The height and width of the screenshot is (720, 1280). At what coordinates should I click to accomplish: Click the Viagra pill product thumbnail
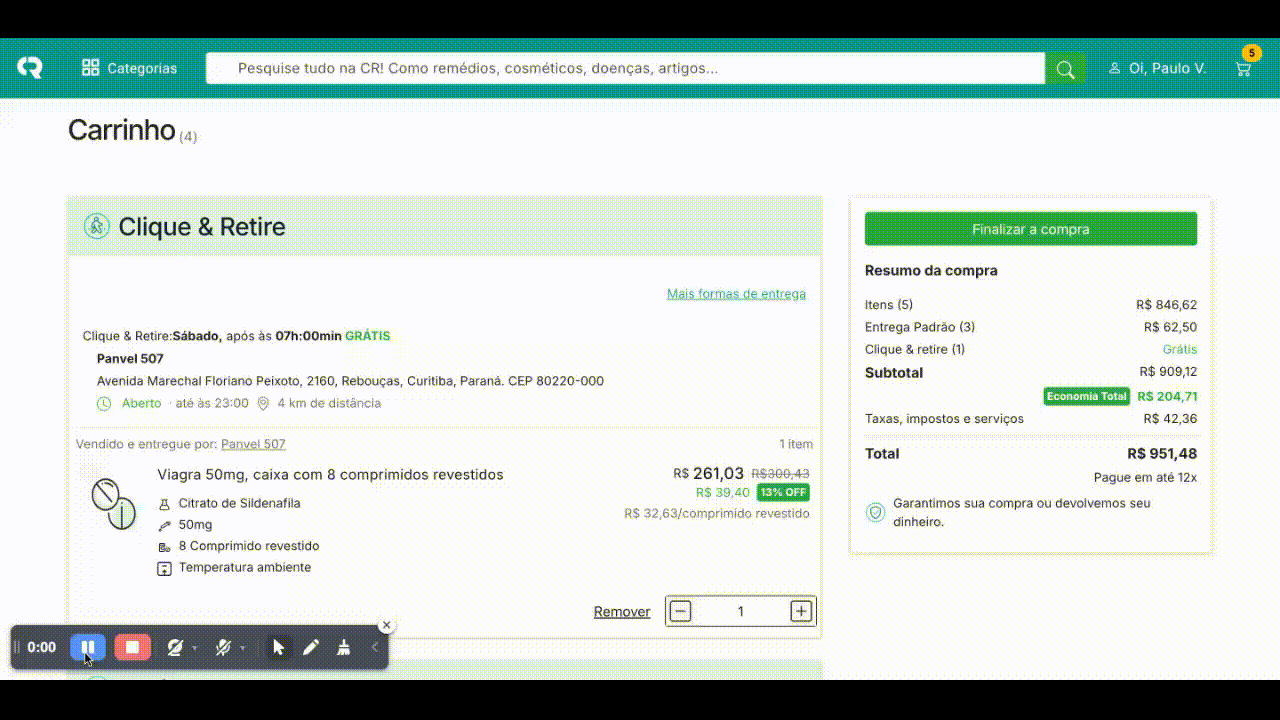(113, 504)
